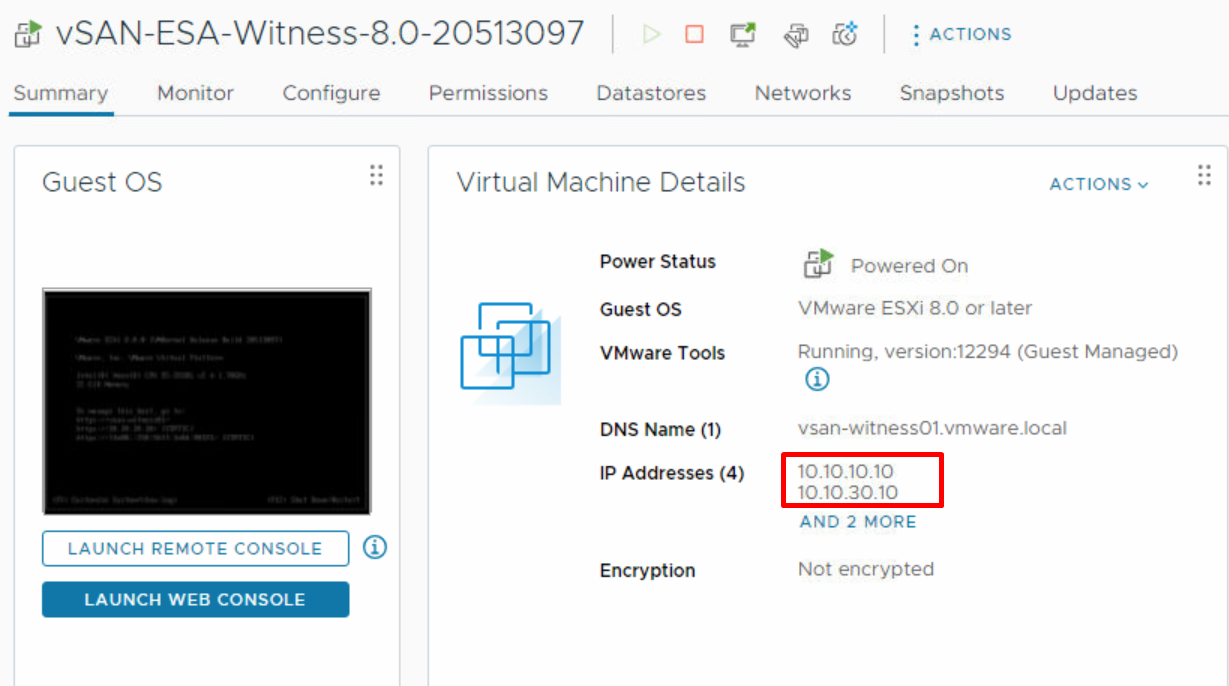
Task: Click LAUNCH REMOTE CONSOLE button
Action: tap(194, 548)
